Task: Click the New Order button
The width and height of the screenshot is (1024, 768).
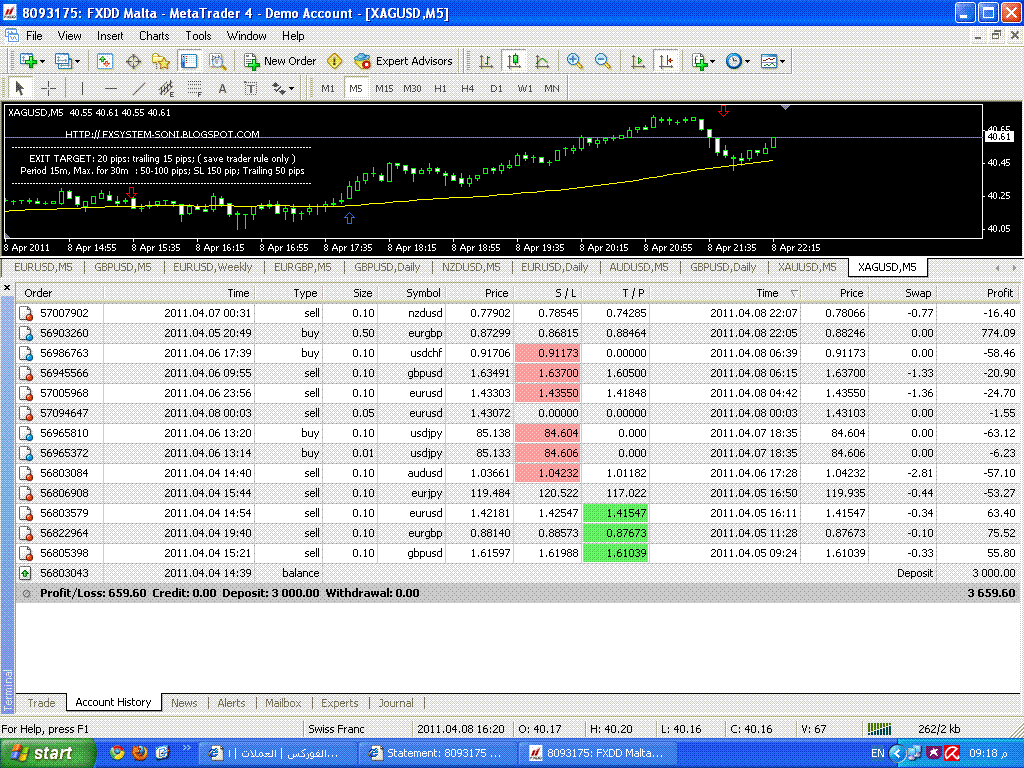Action: 281,61
